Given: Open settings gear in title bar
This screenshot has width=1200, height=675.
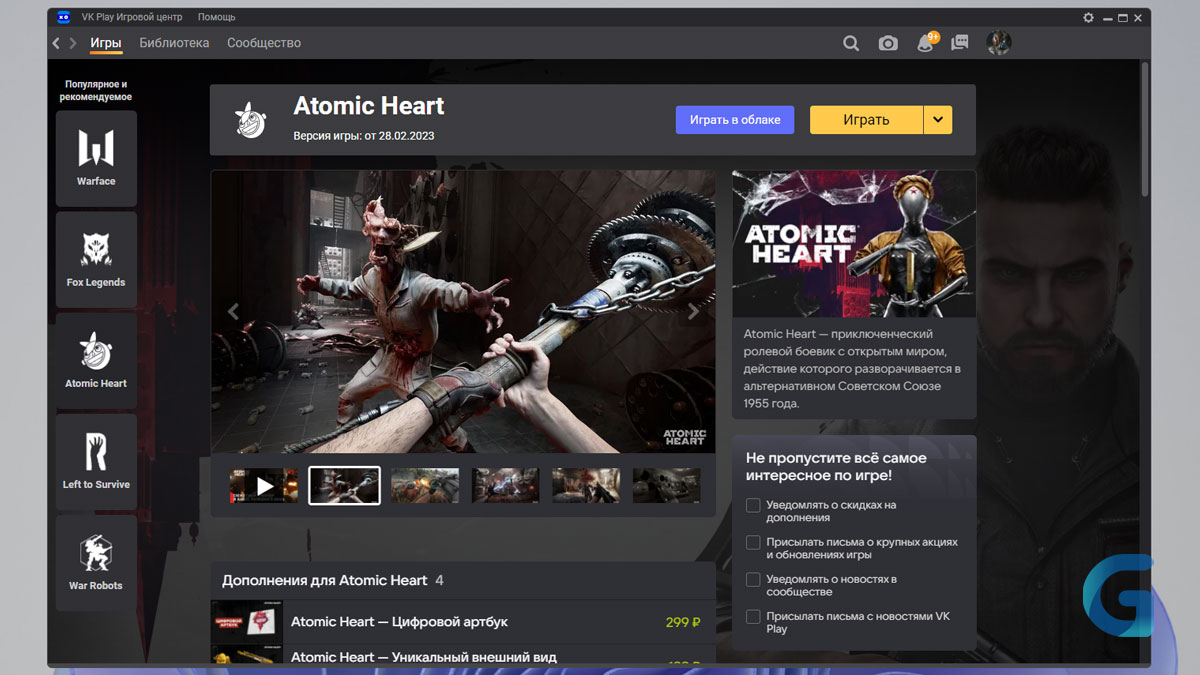Looking at the screenshot, I should [1089, 17].
